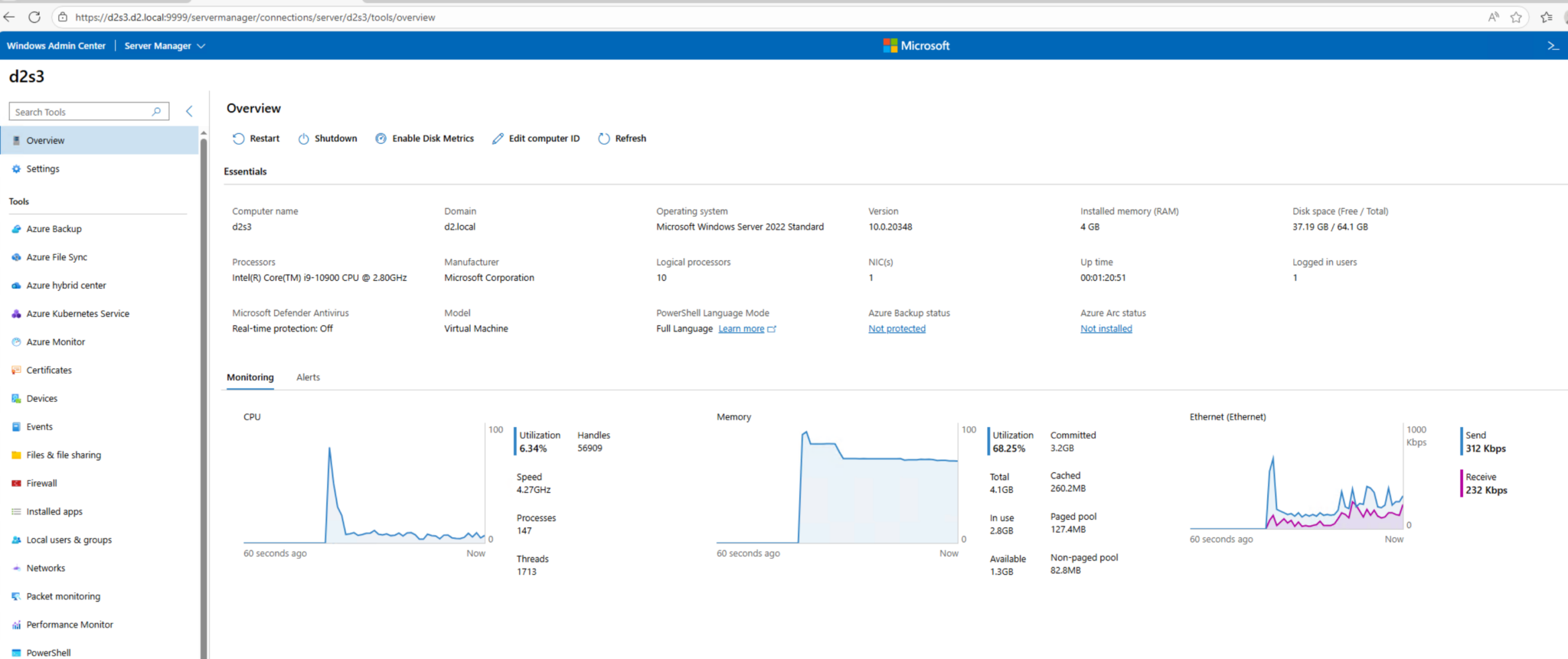Click the Restart icon button
This screenshot has width=1568, height=659.
[238, 139]
